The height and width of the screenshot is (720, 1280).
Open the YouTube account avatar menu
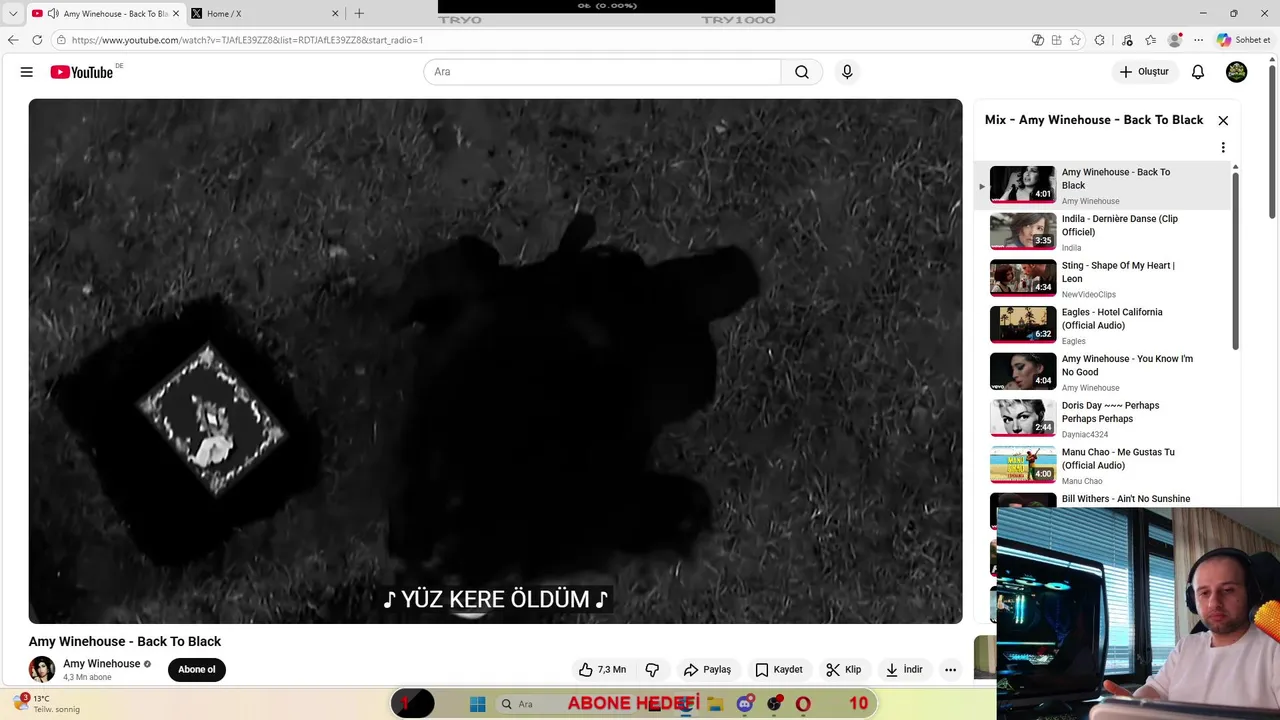coord(1237,72)
